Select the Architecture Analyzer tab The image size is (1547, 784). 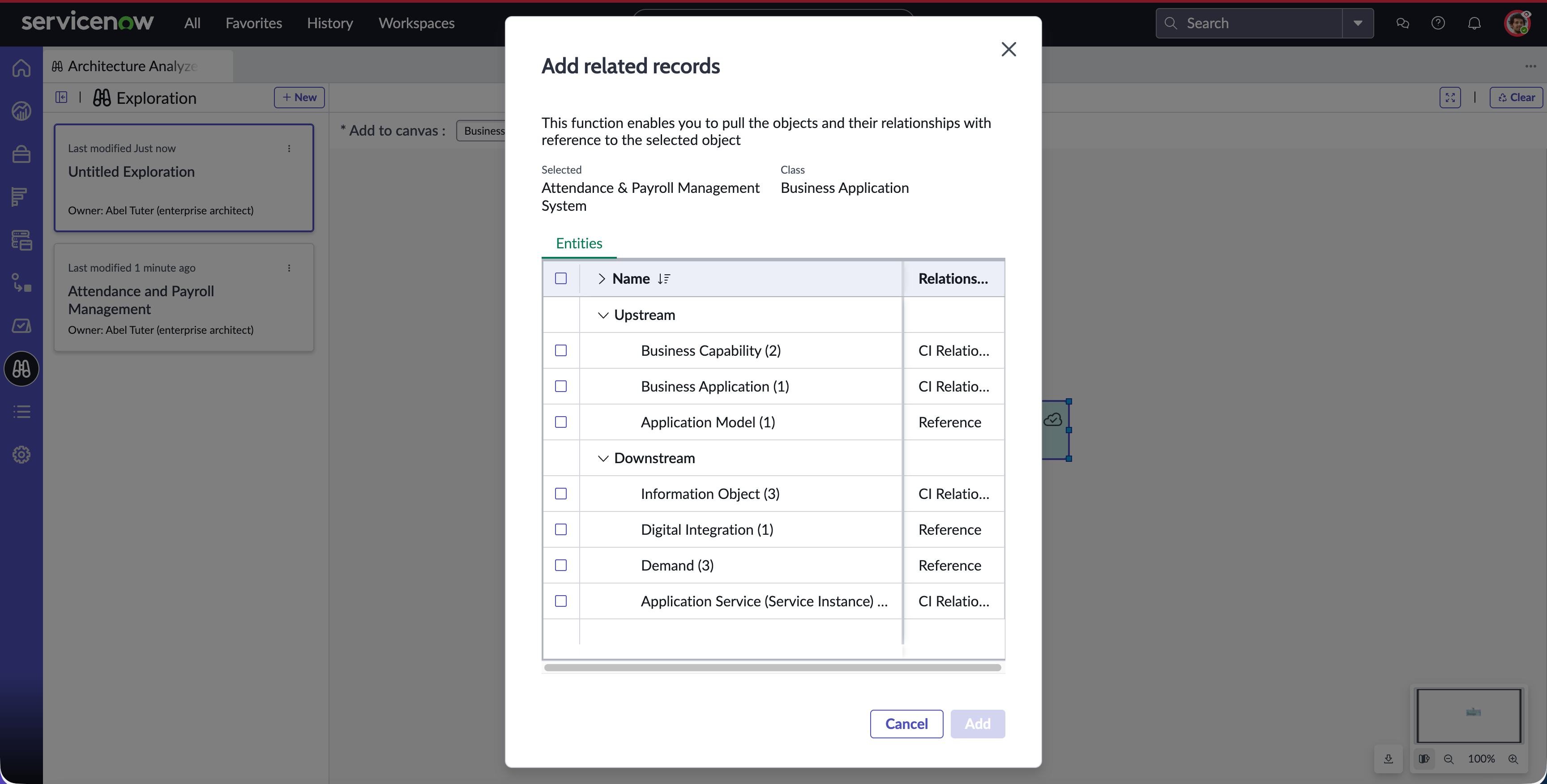coord(138,66)
